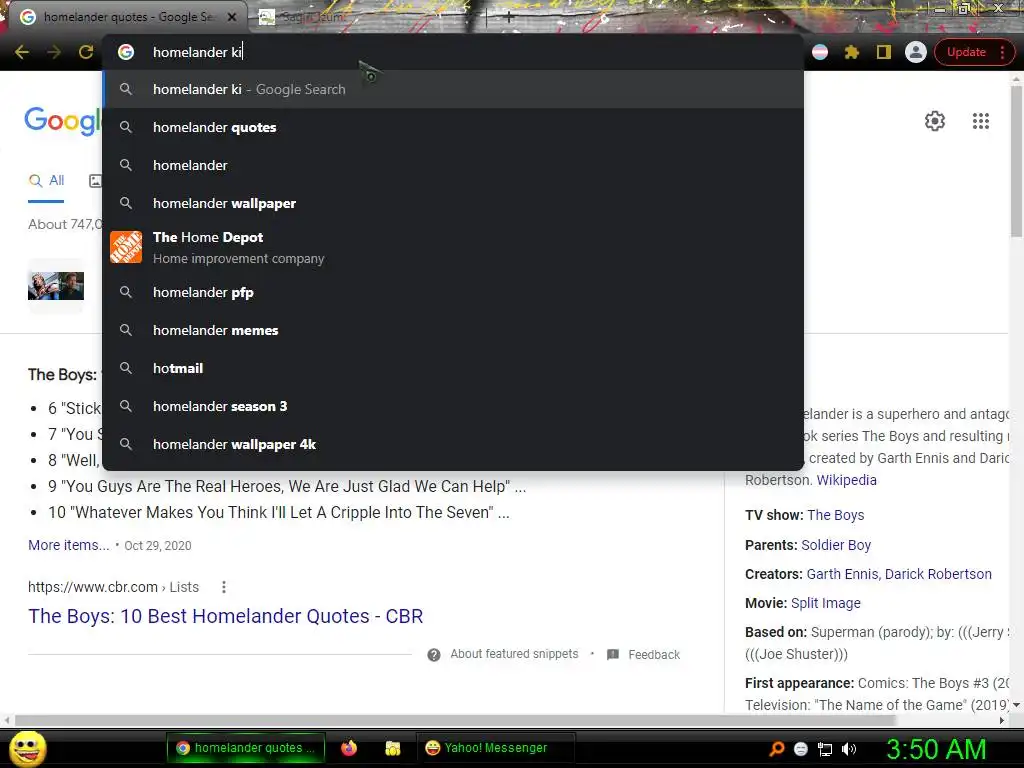Open the Extensions puzzle icon
Viewport: 1024px width, 768px height.
[852, 52]
